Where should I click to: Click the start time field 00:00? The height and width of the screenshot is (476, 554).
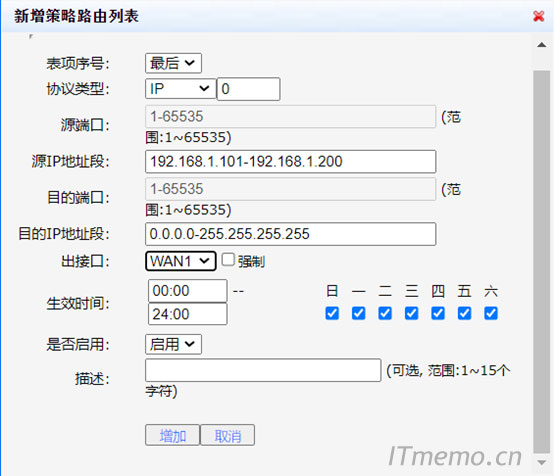click(x=188, y=291)
